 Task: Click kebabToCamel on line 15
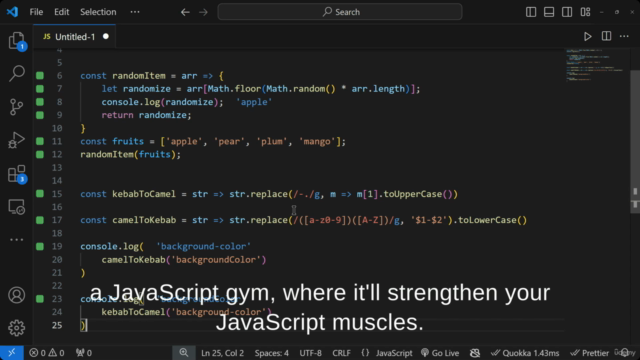coord(144,194)
